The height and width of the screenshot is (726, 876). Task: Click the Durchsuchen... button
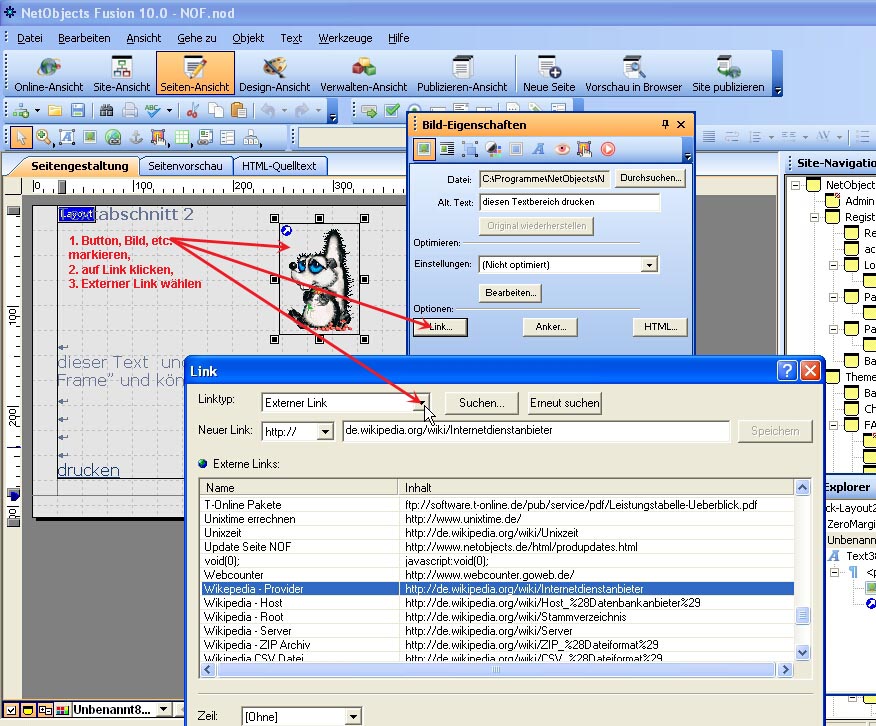coord(651,178)
